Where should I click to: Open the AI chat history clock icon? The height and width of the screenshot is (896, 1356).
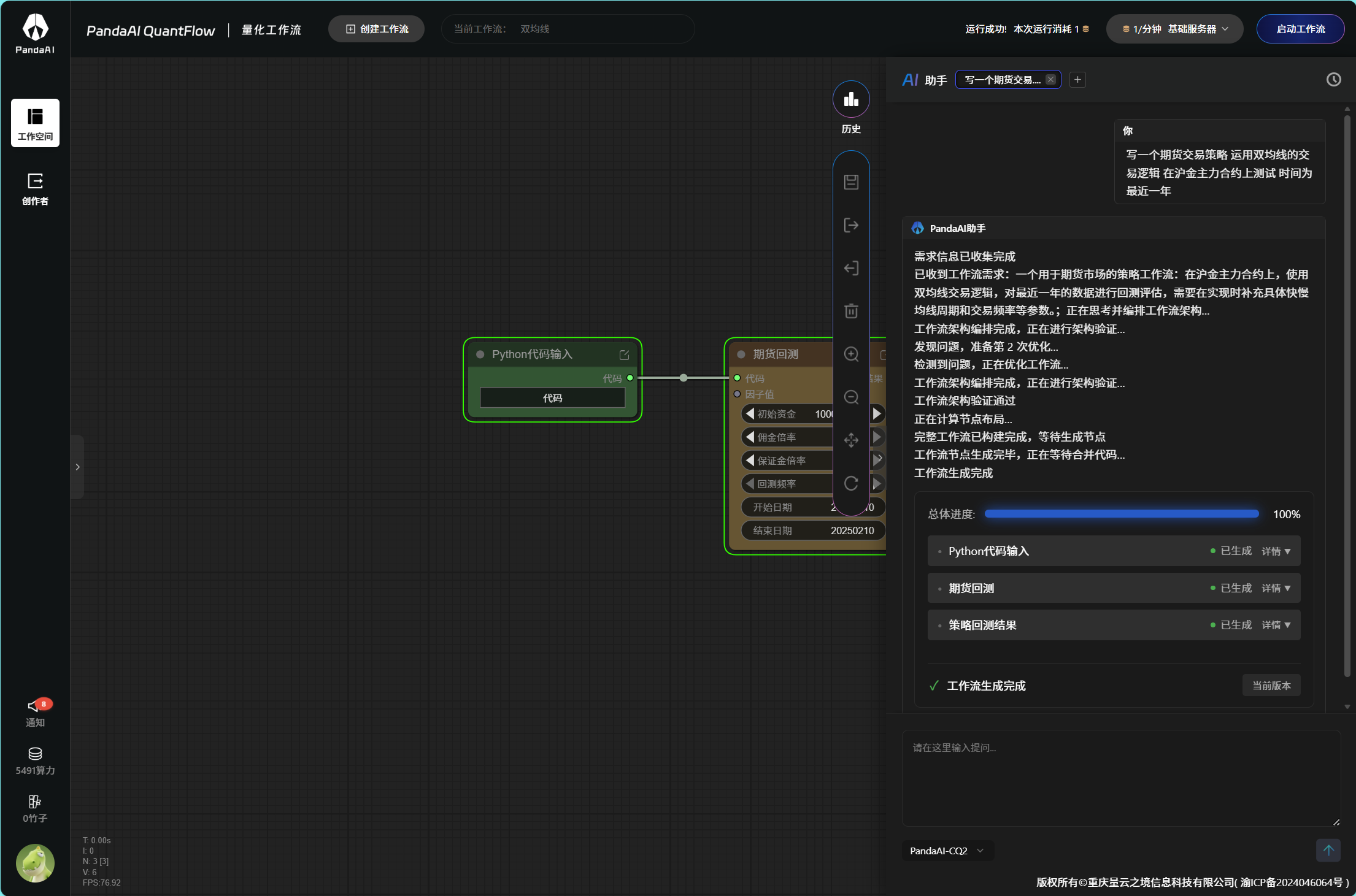tap(1333, 80)
